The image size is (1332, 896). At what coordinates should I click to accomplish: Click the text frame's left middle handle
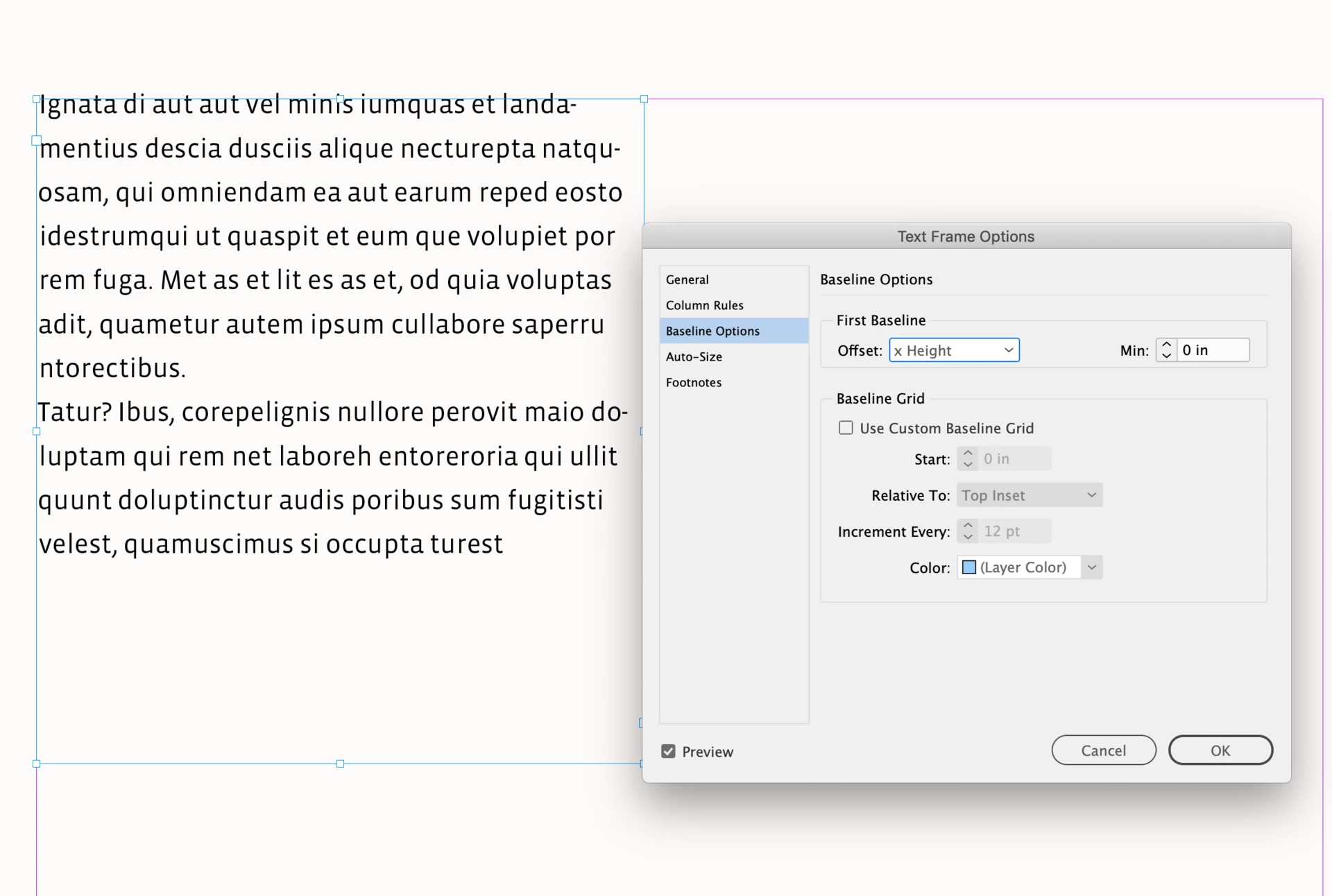click(37, 431)
